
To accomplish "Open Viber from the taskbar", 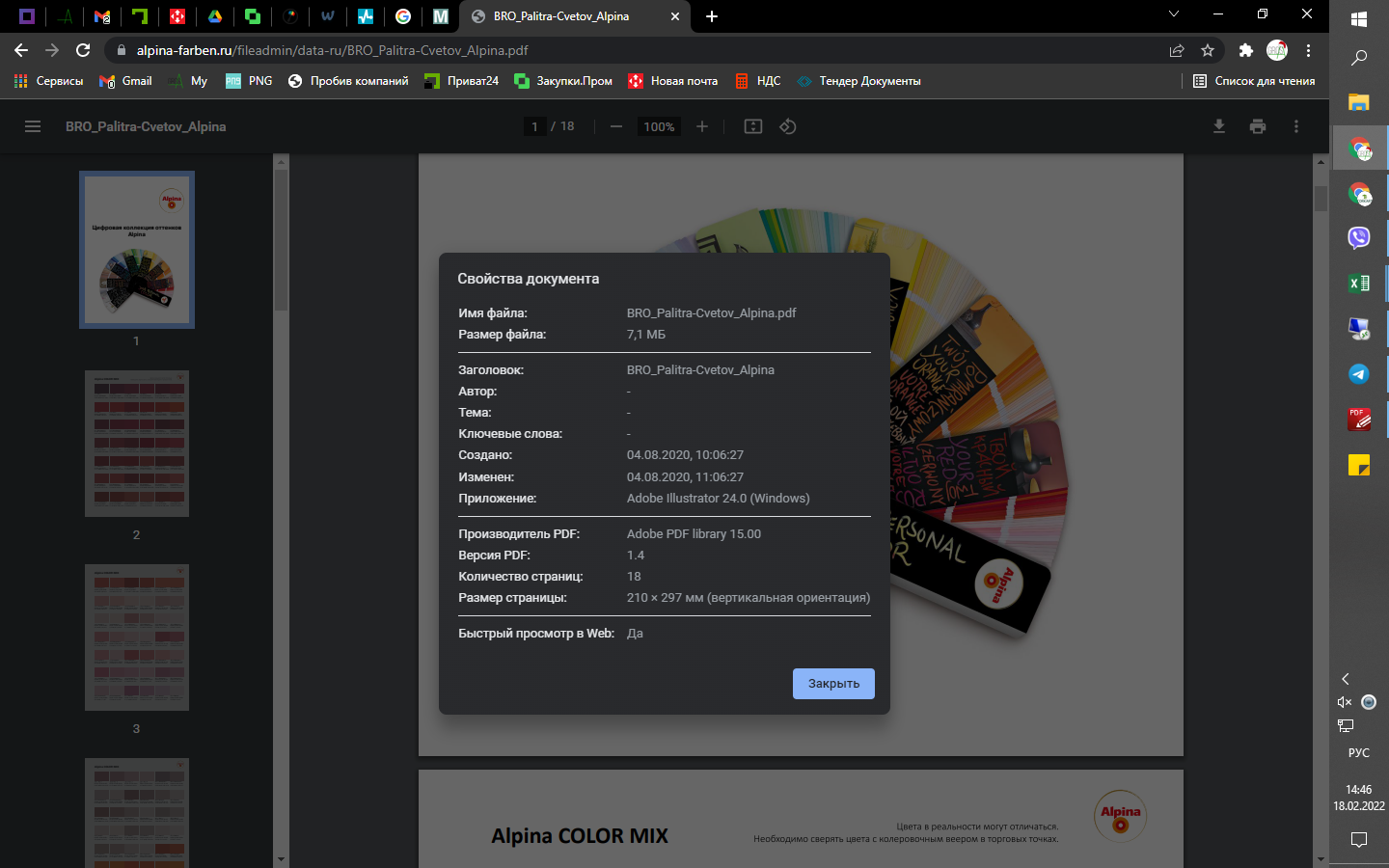I will (x=1359, y=237).
